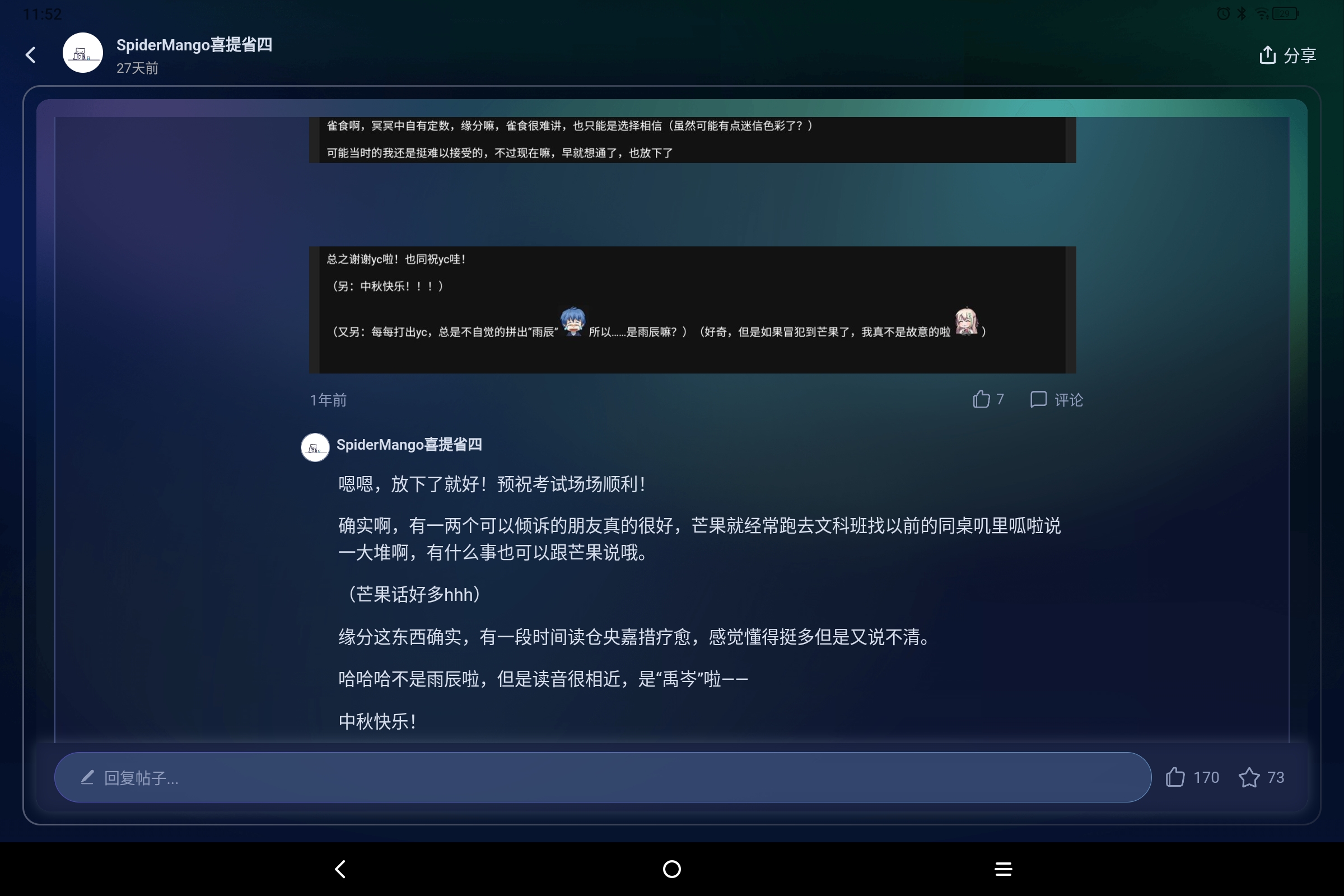Screen dimensions: 1344x896
Task: Tap the 评论 text to view comments
Action: point(1068,400)
